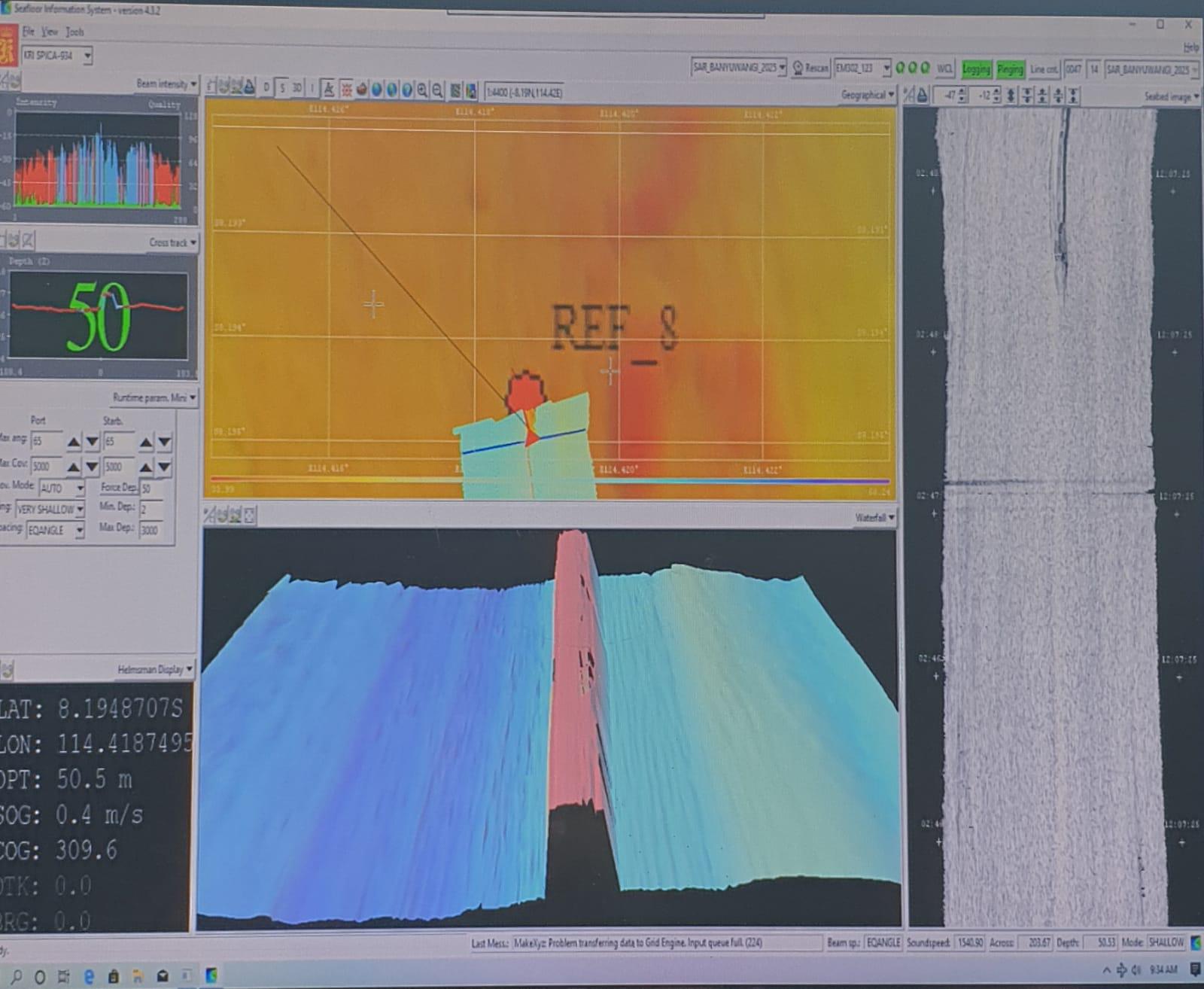Open the coverage Mode AUTO dropdown
This screenshot has height=989, width=1204.
[x=62, y=488]
